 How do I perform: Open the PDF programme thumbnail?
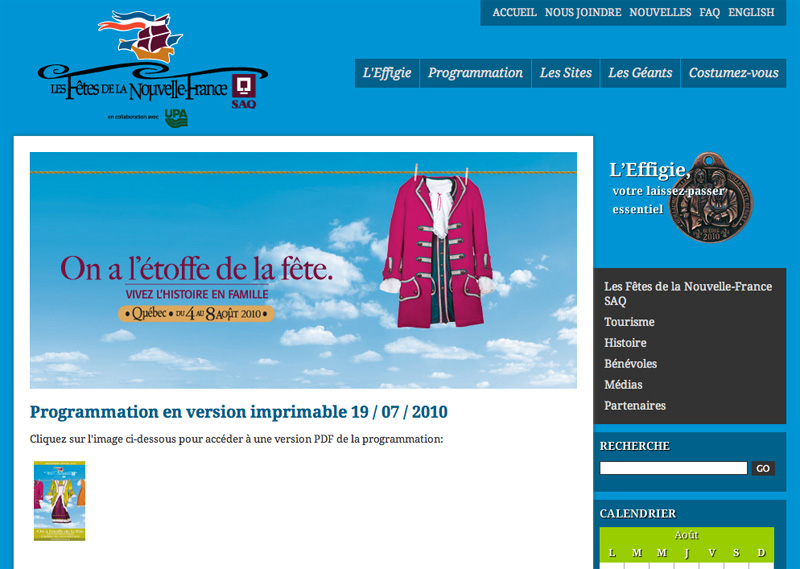pos(59,501)
